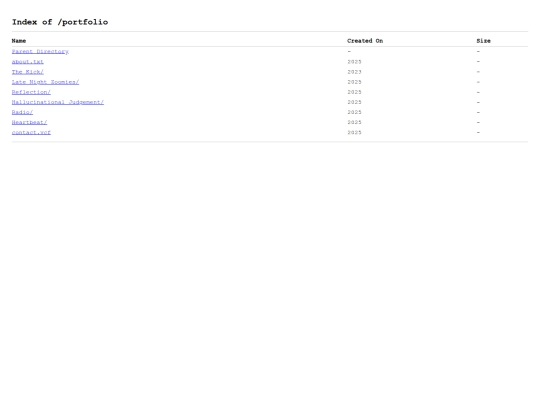Image resolution: width=540 pixels, height=405 pixels.
Task: Open the Parent Directory link
Action: [x=40, y=52]
